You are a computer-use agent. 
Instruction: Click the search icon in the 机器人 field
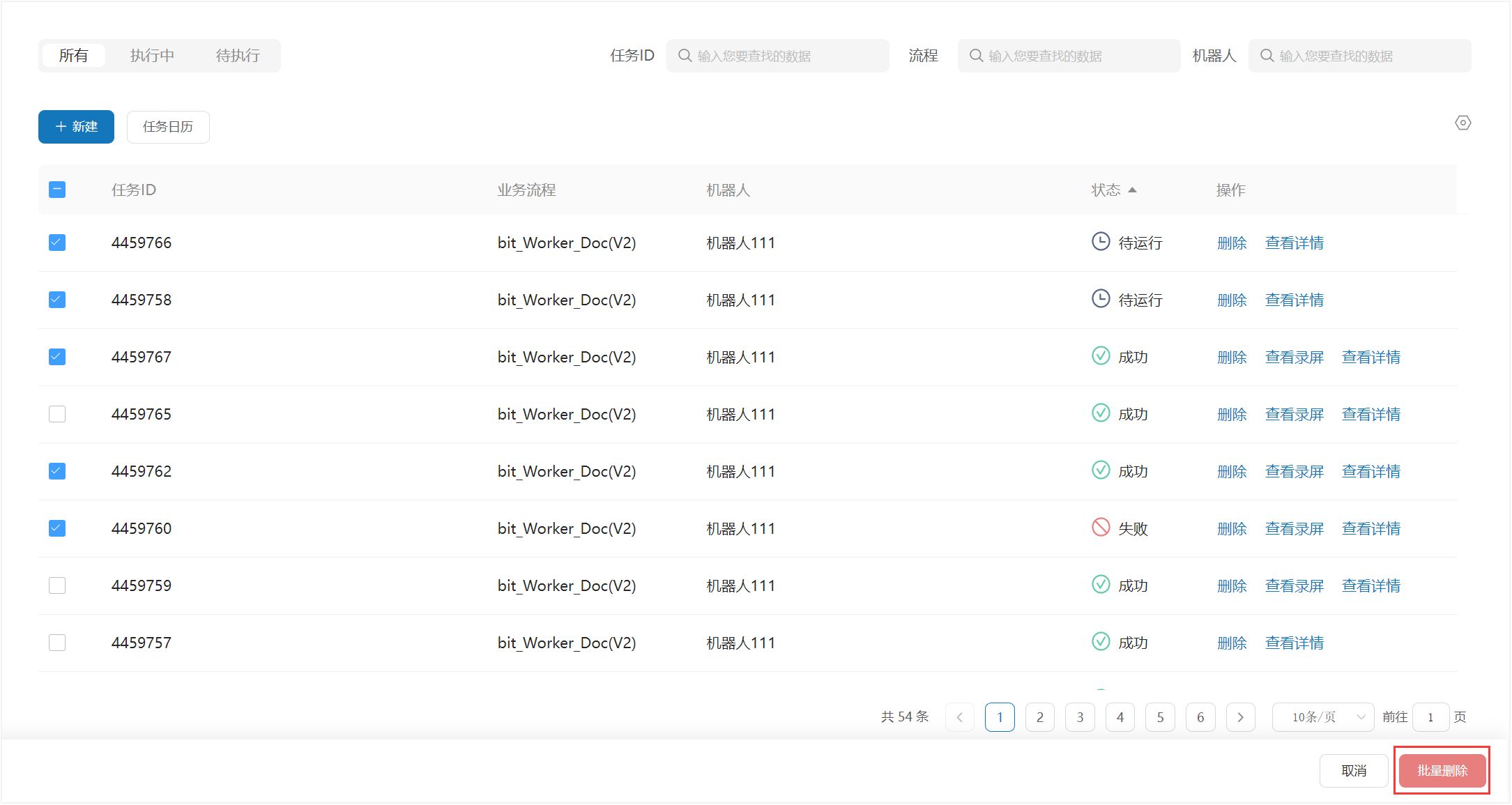click(x=1267, y=56)
